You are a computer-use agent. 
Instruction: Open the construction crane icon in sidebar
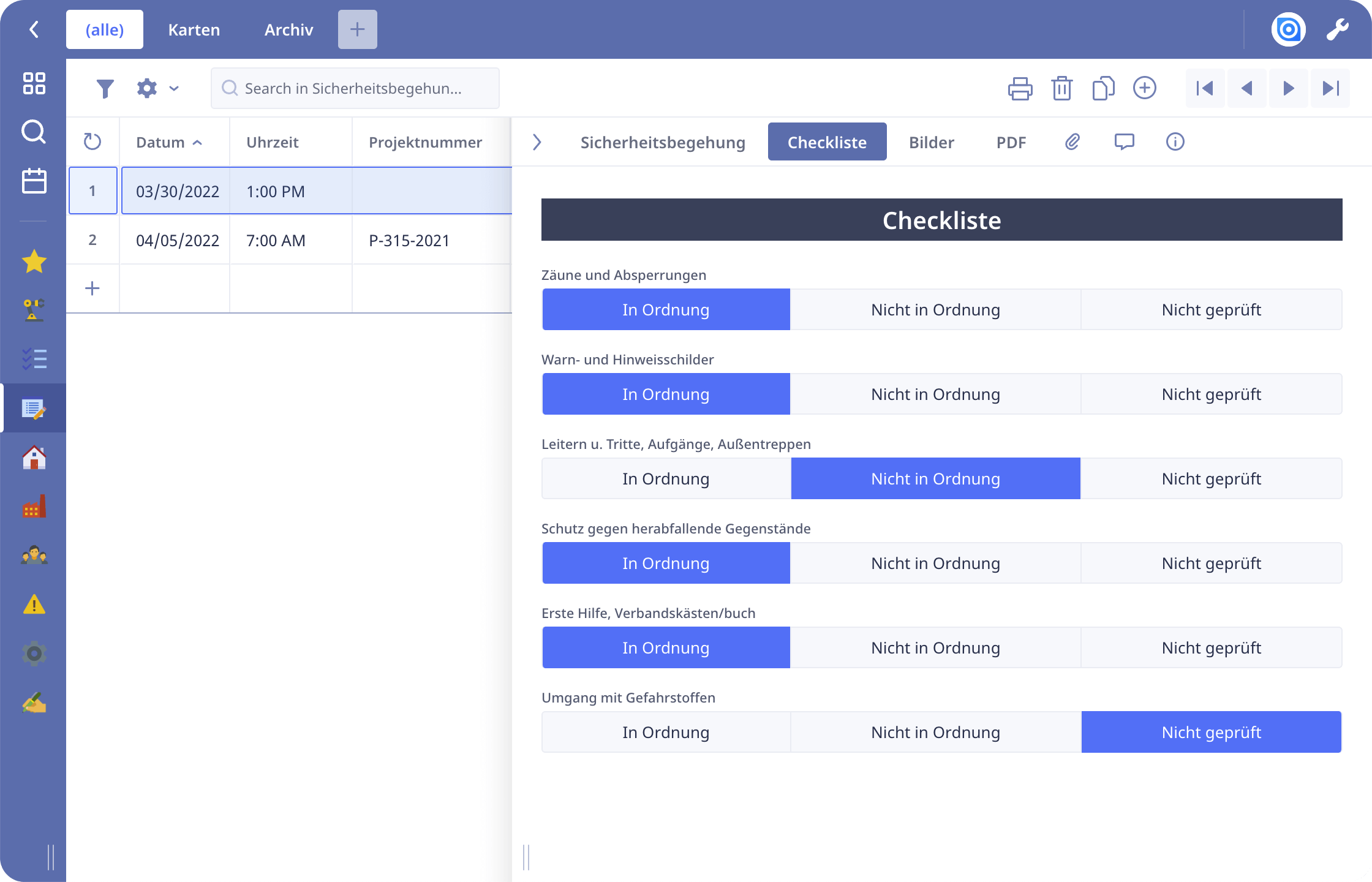point(34,310)
